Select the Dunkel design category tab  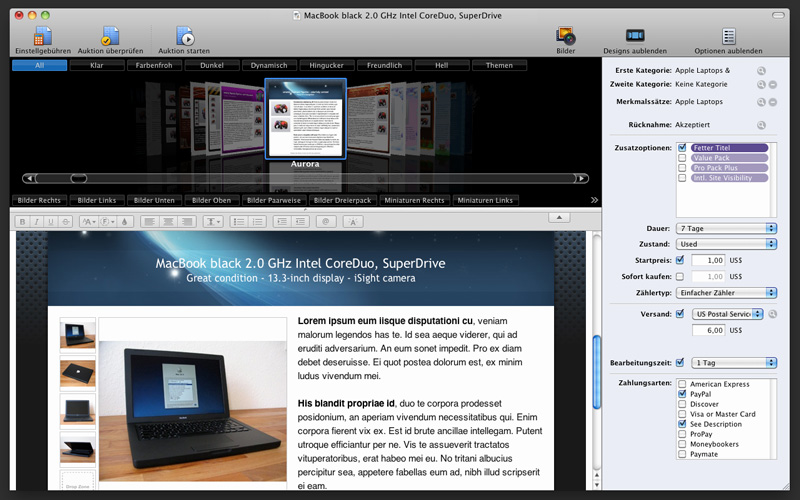tap(212, 65)
